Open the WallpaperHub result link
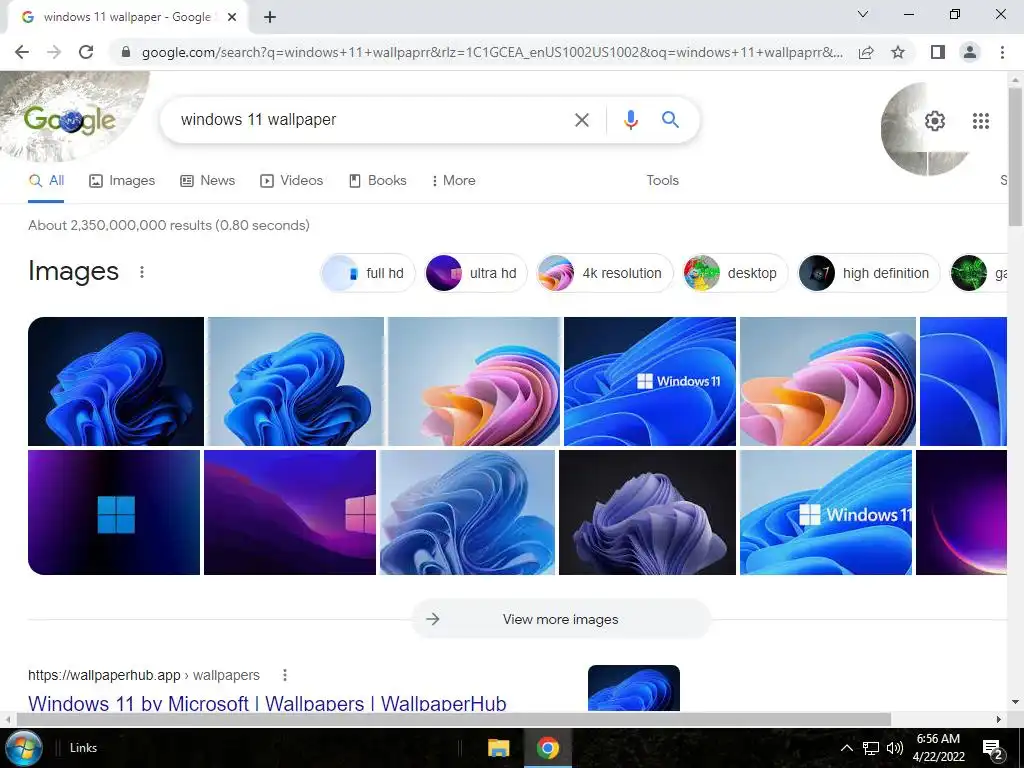 point(267,703)
